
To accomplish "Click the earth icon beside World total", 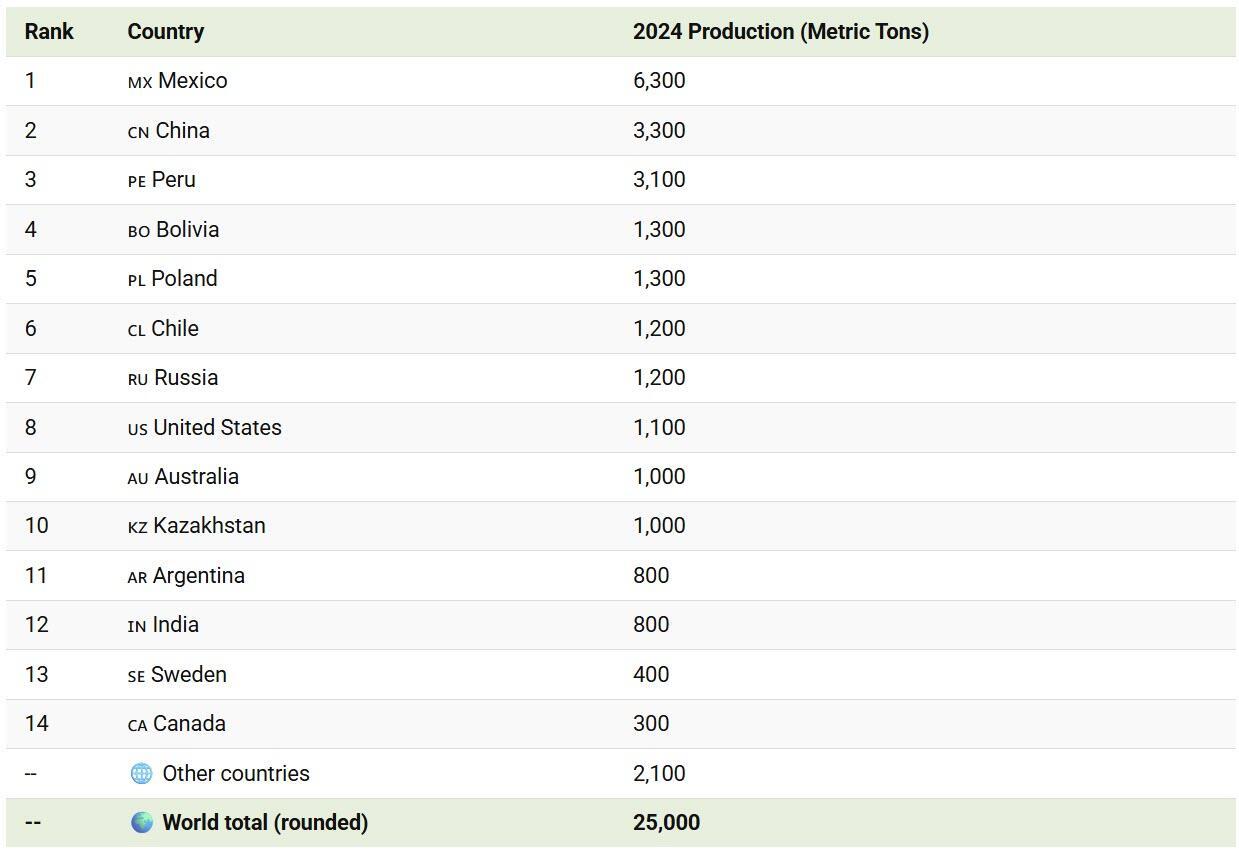I will click(141, 822).
